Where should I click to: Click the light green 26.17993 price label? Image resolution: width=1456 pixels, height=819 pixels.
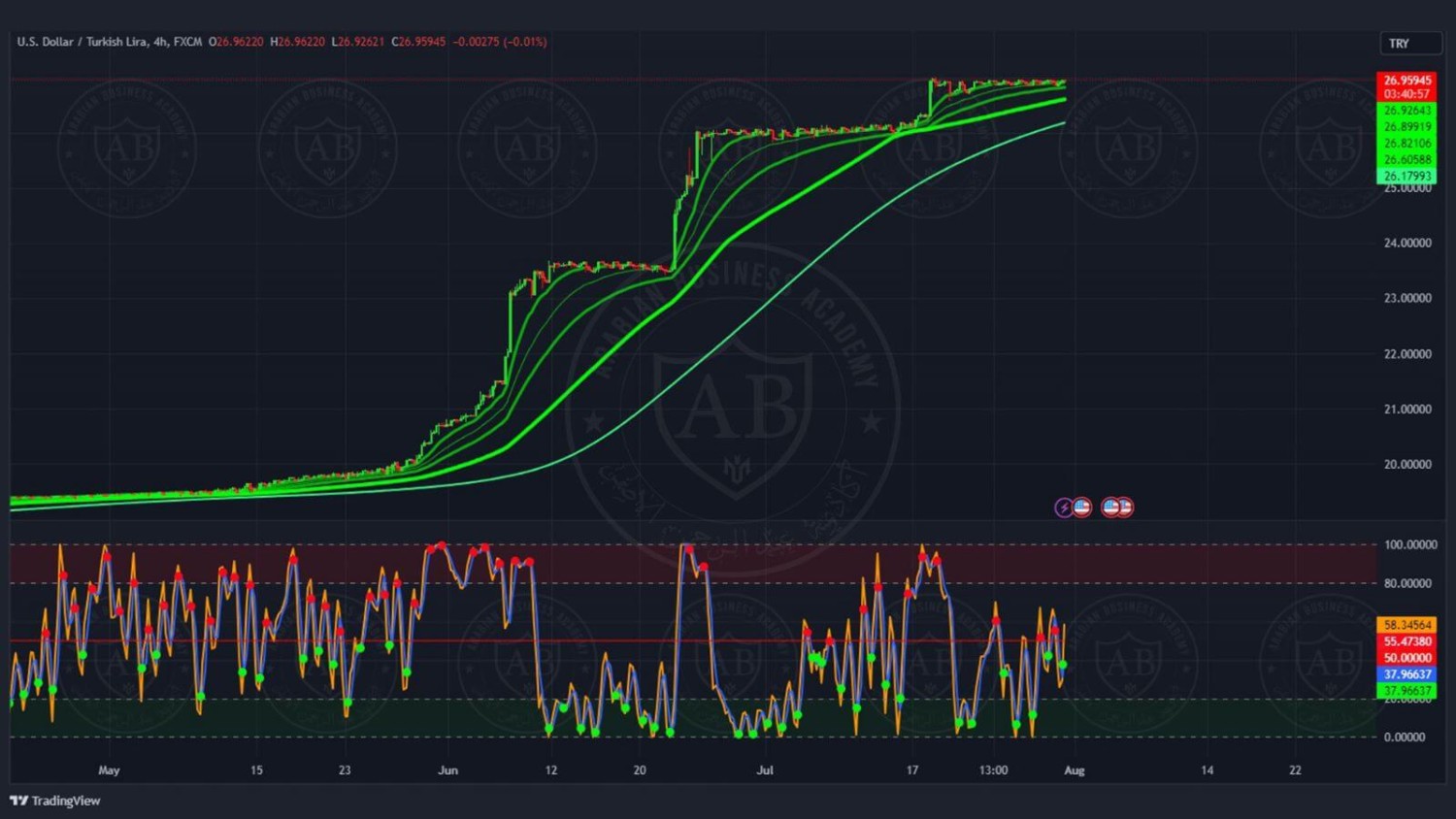click(1406, 177)
